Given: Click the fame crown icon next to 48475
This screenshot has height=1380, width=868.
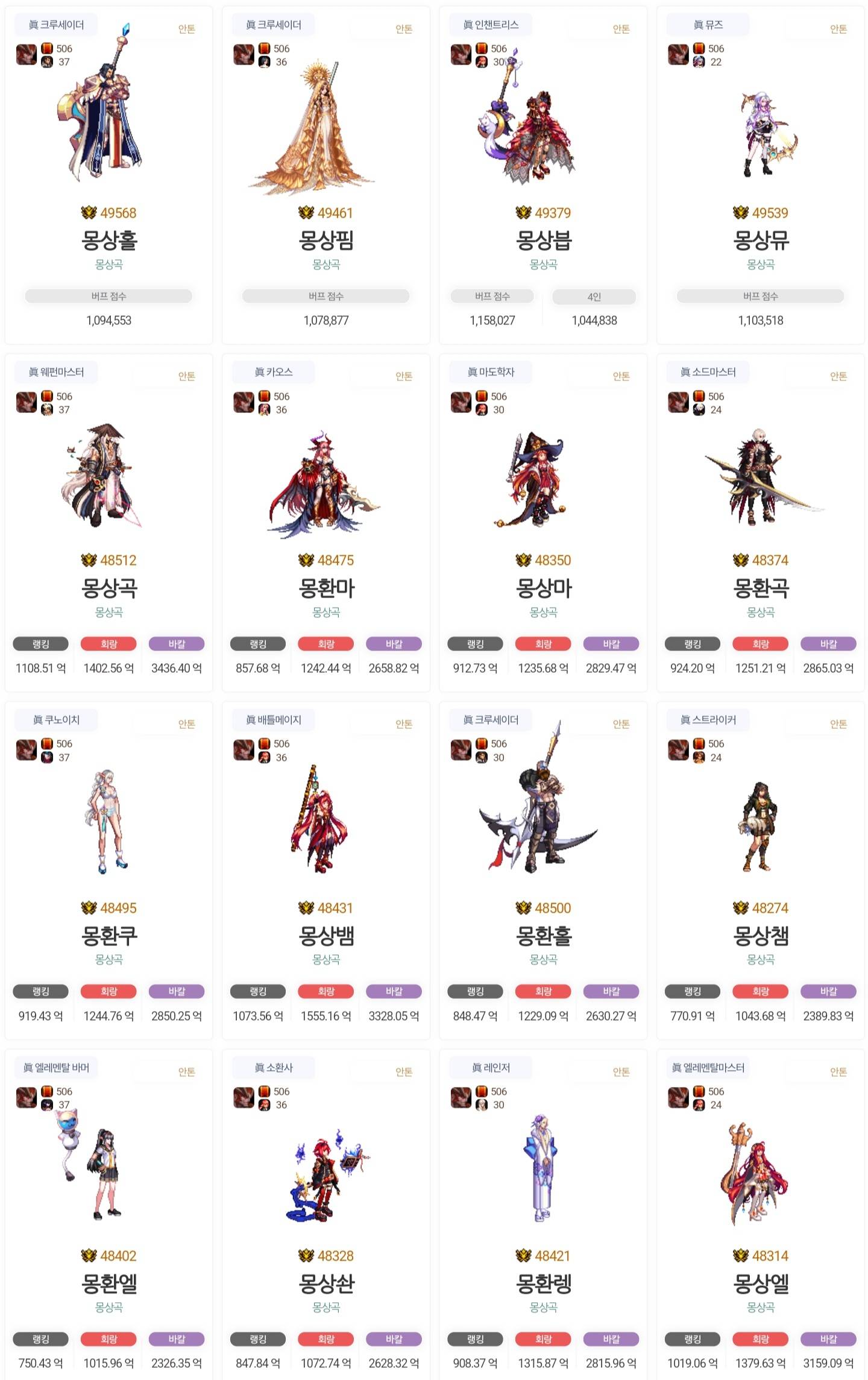Looking at the screenshot, I should 306,560.
